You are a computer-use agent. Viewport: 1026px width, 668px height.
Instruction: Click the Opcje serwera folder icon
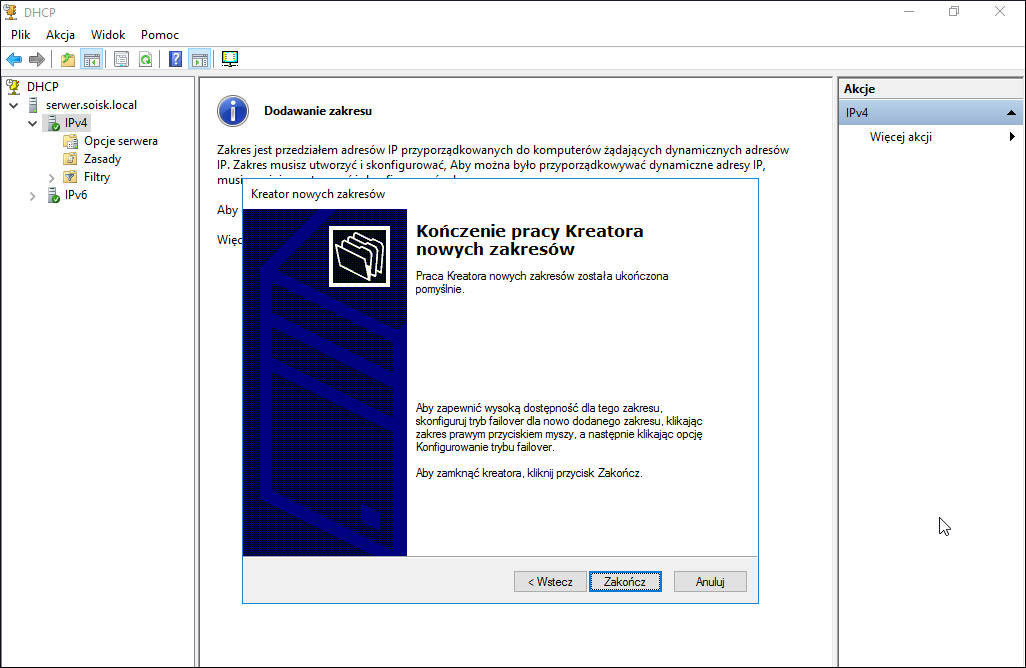[71, 141]
